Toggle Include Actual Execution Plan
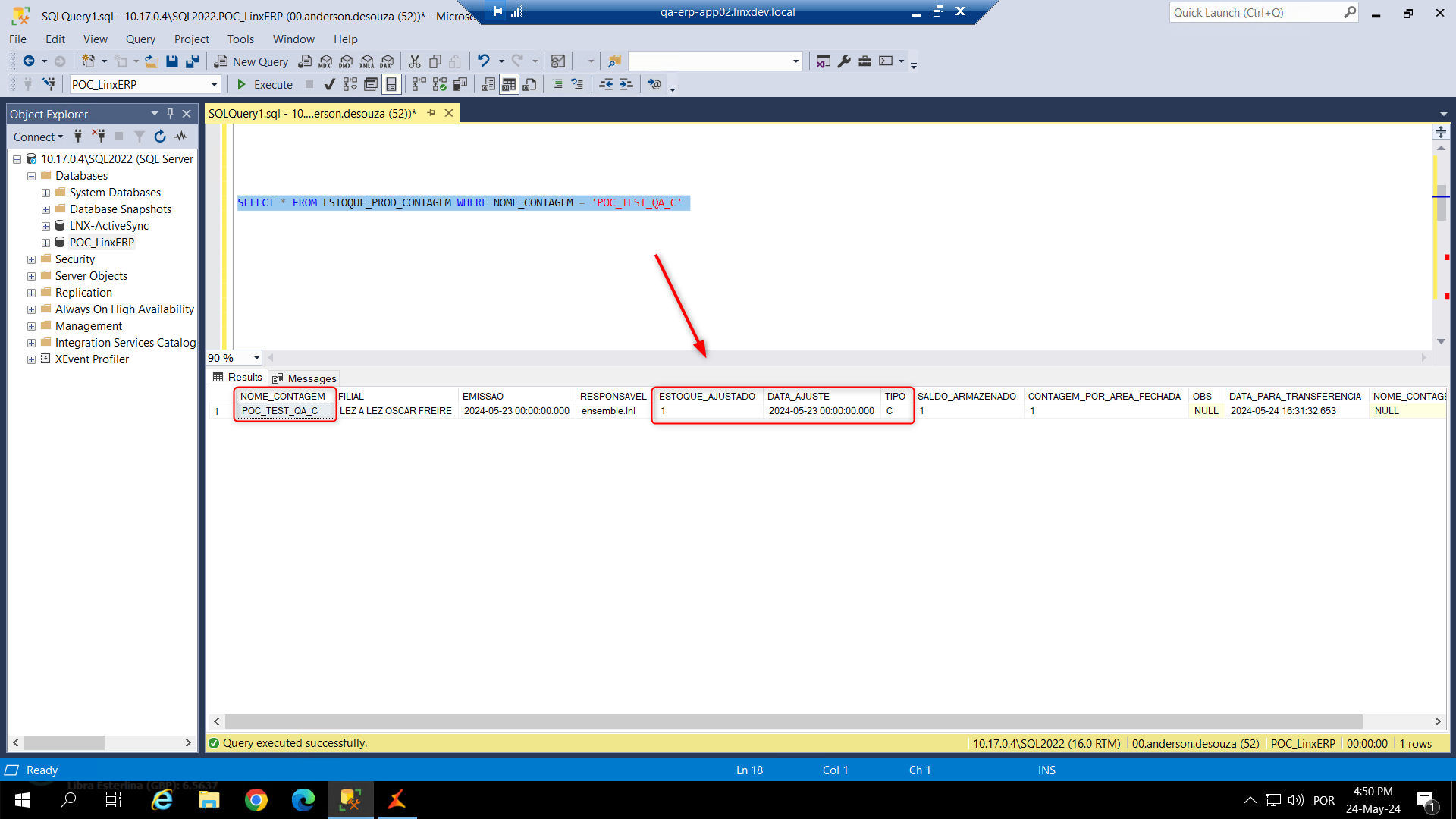Screen dimensions: 1456x819 (x=419, y=84)
